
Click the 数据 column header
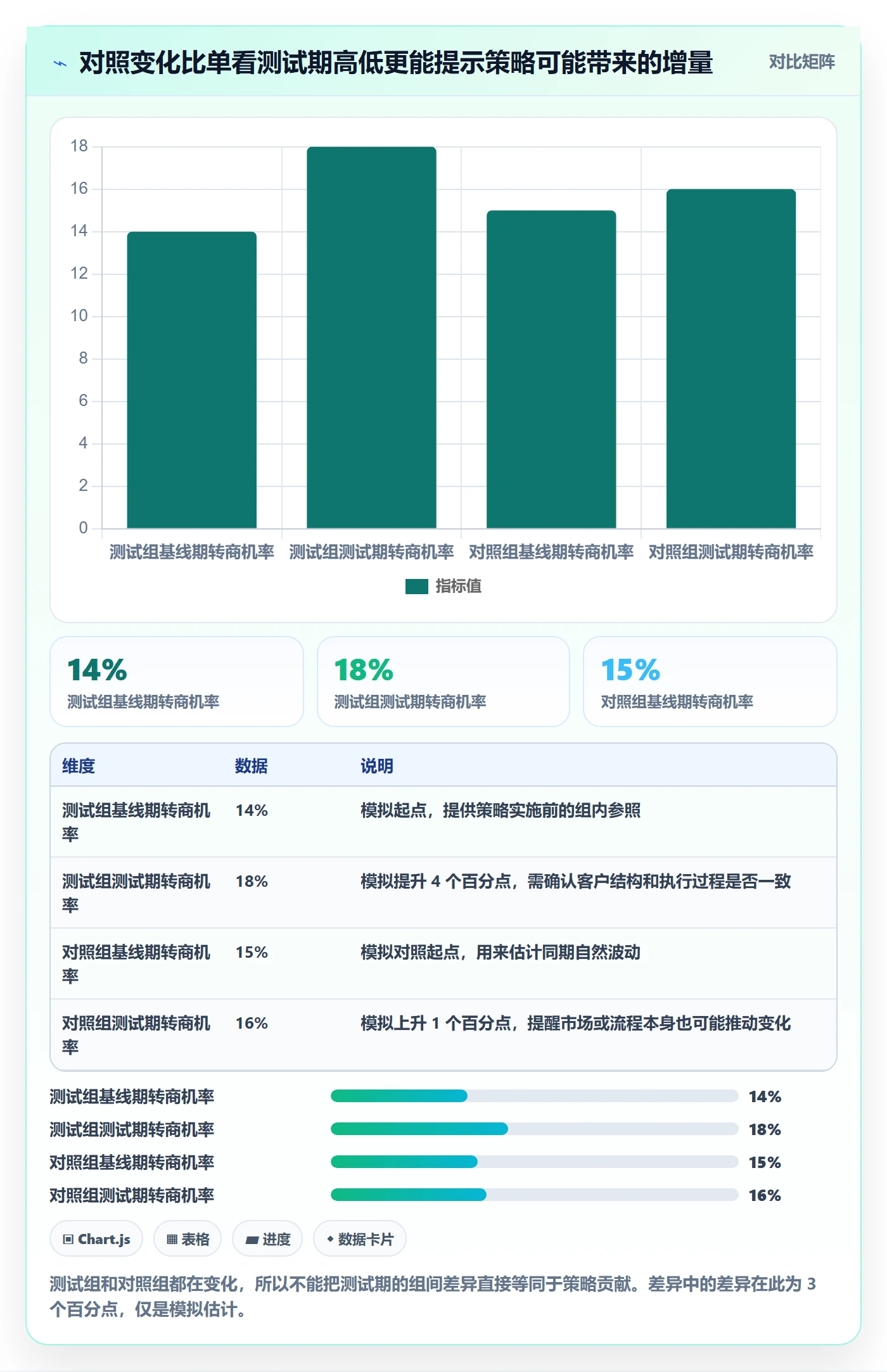pyautogui.click(x=252, y=766)
